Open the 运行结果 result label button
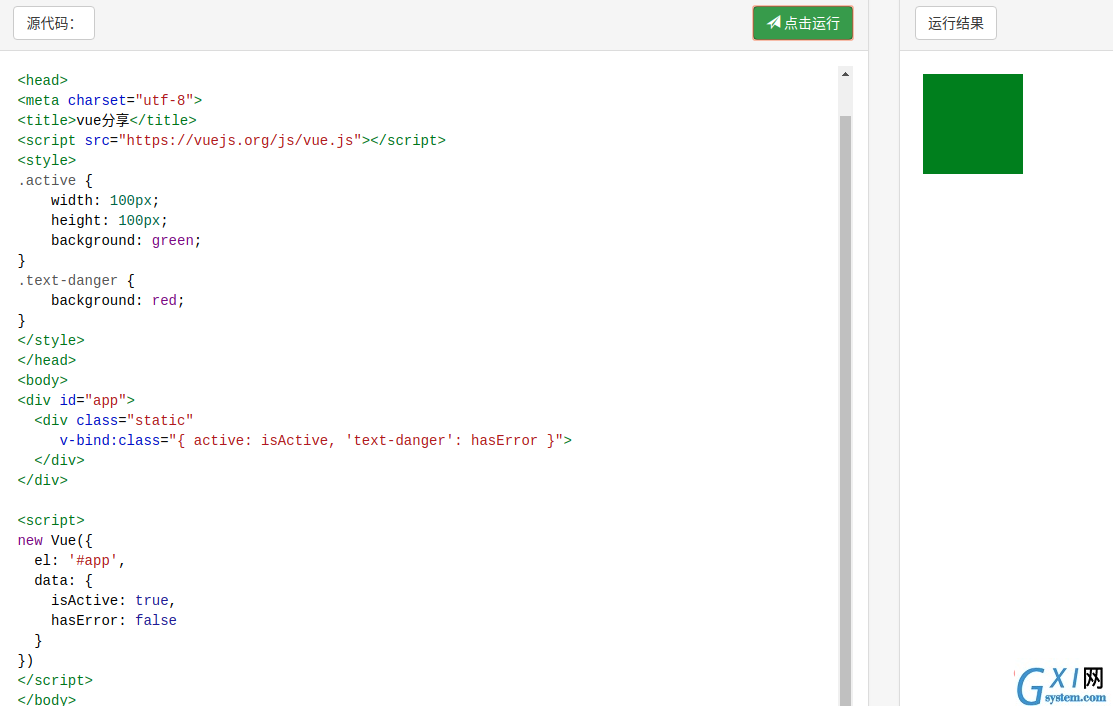This screenshot has width=1113, height=706. [955, 23]
